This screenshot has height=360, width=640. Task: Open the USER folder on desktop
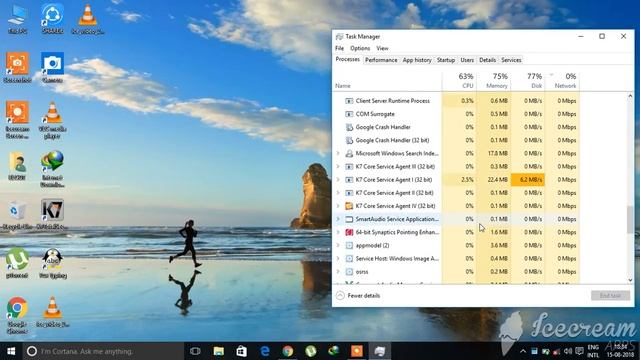pos(17,166)
